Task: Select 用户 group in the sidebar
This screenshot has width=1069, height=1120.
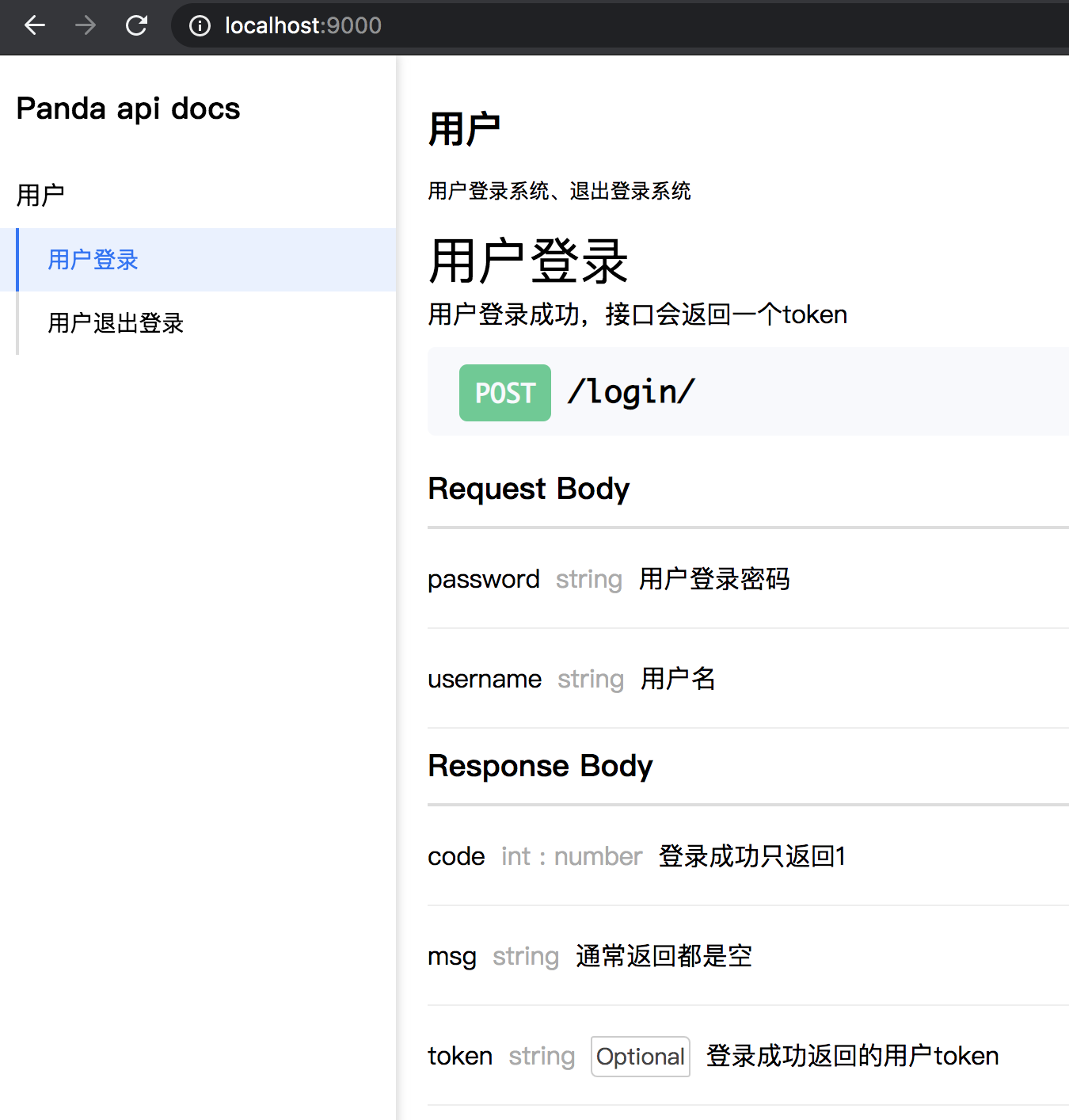Action: 40,195
